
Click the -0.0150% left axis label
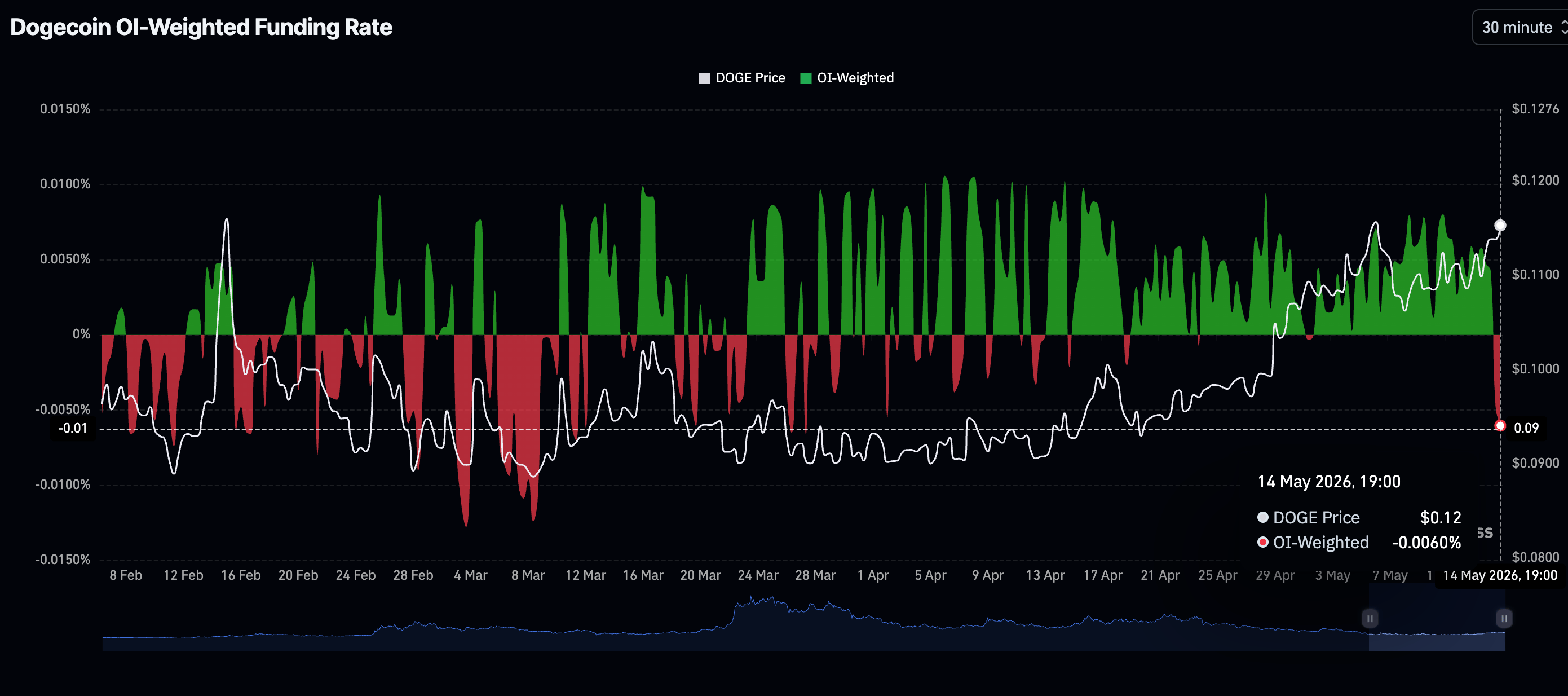[63, 560]
